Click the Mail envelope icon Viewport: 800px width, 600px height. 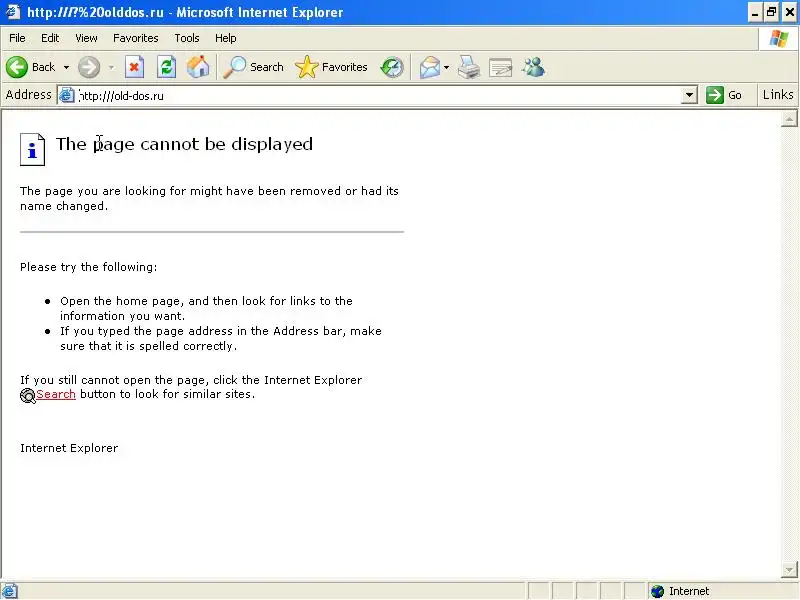tap(430, 67)
